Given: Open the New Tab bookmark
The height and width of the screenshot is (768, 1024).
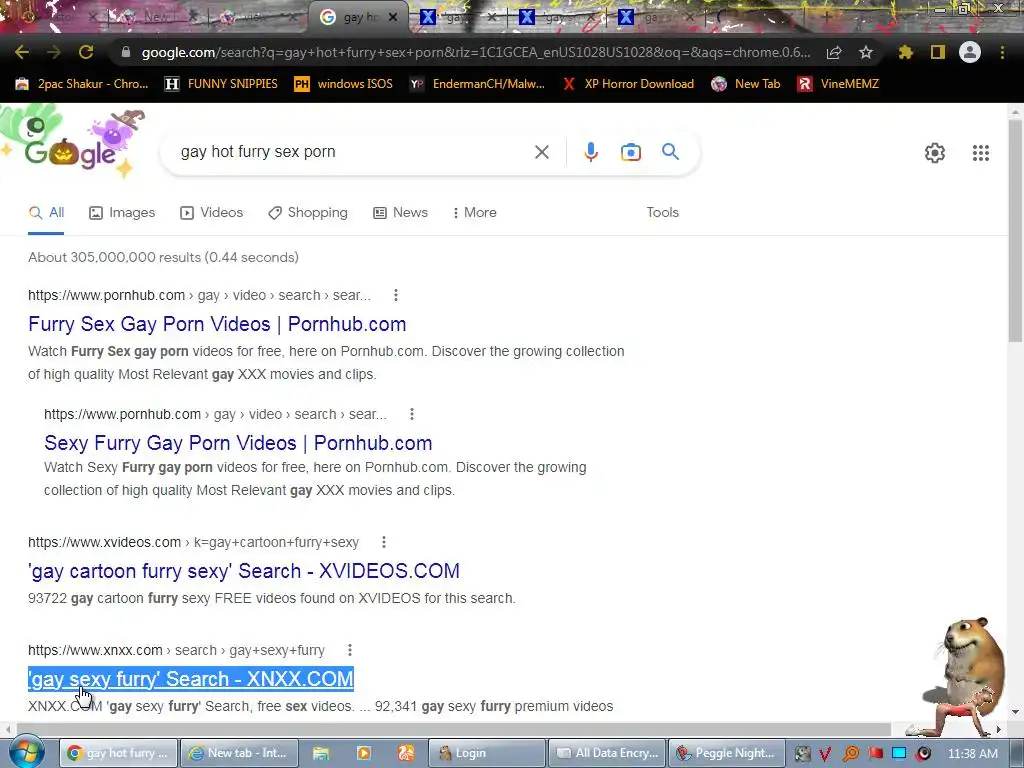Looking at the screenshot, I should (746, 84).
